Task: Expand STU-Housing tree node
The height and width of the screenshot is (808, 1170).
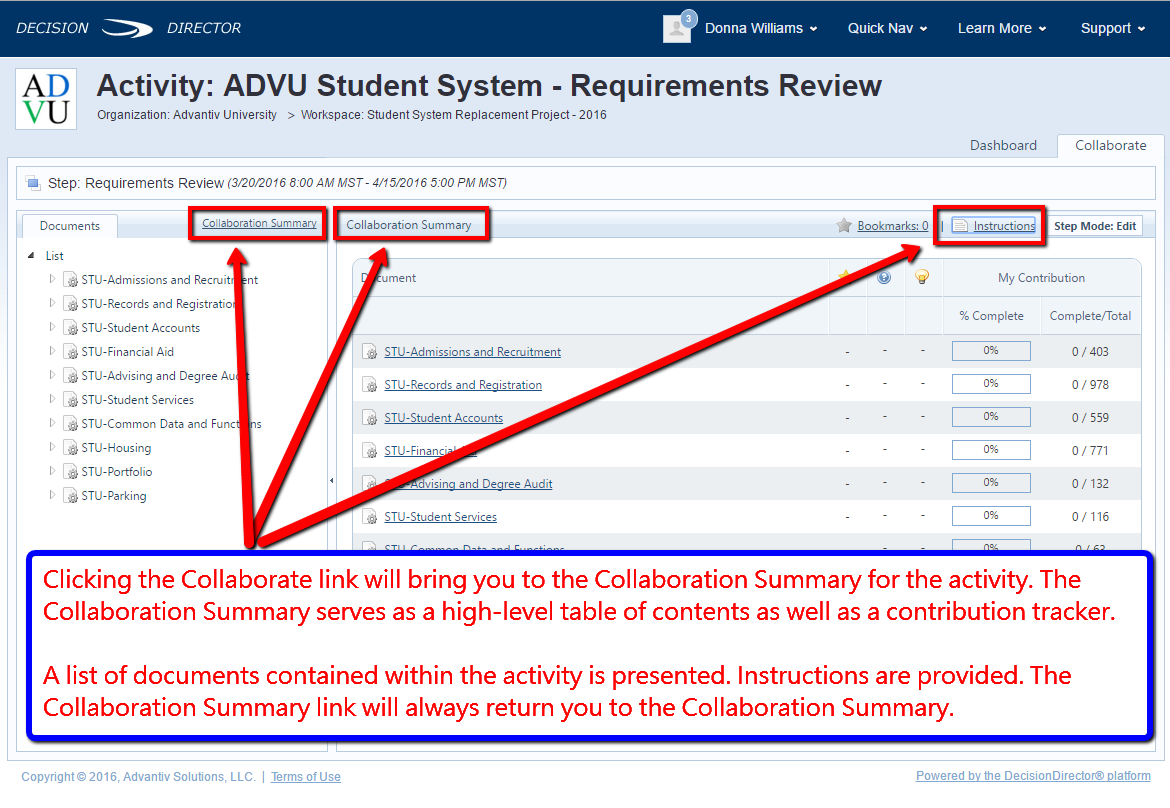Action: click(52, 446)
